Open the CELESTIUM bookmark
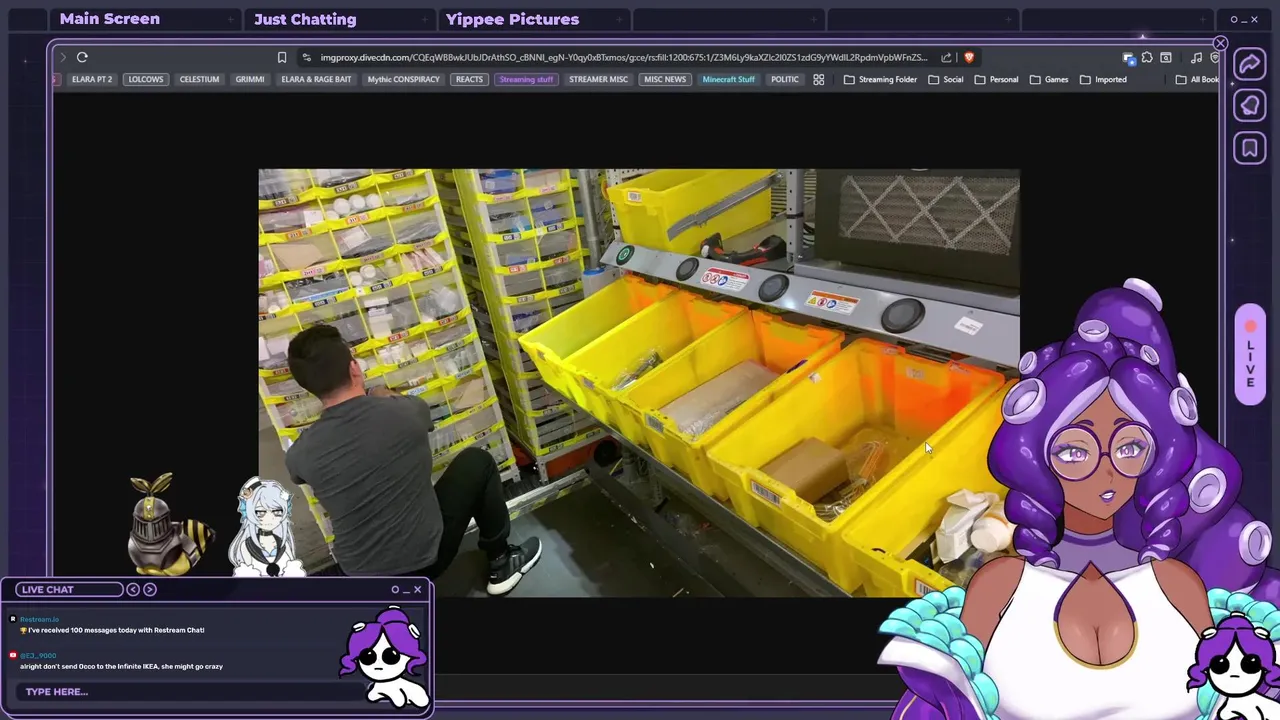Image resolution: width=1280 pixels, height=720 pixels. 199,79
